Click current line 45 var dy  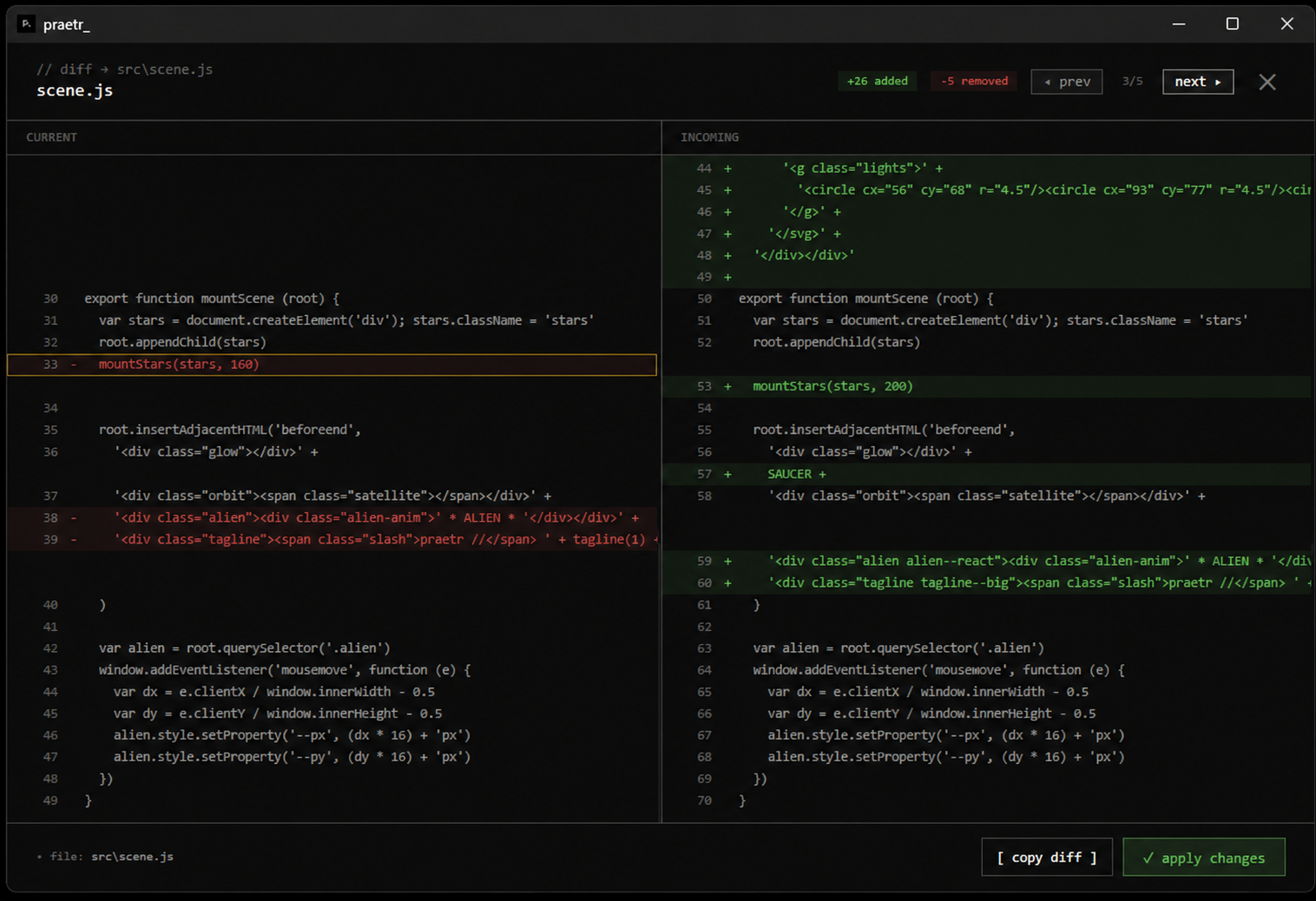click(332, 714)
